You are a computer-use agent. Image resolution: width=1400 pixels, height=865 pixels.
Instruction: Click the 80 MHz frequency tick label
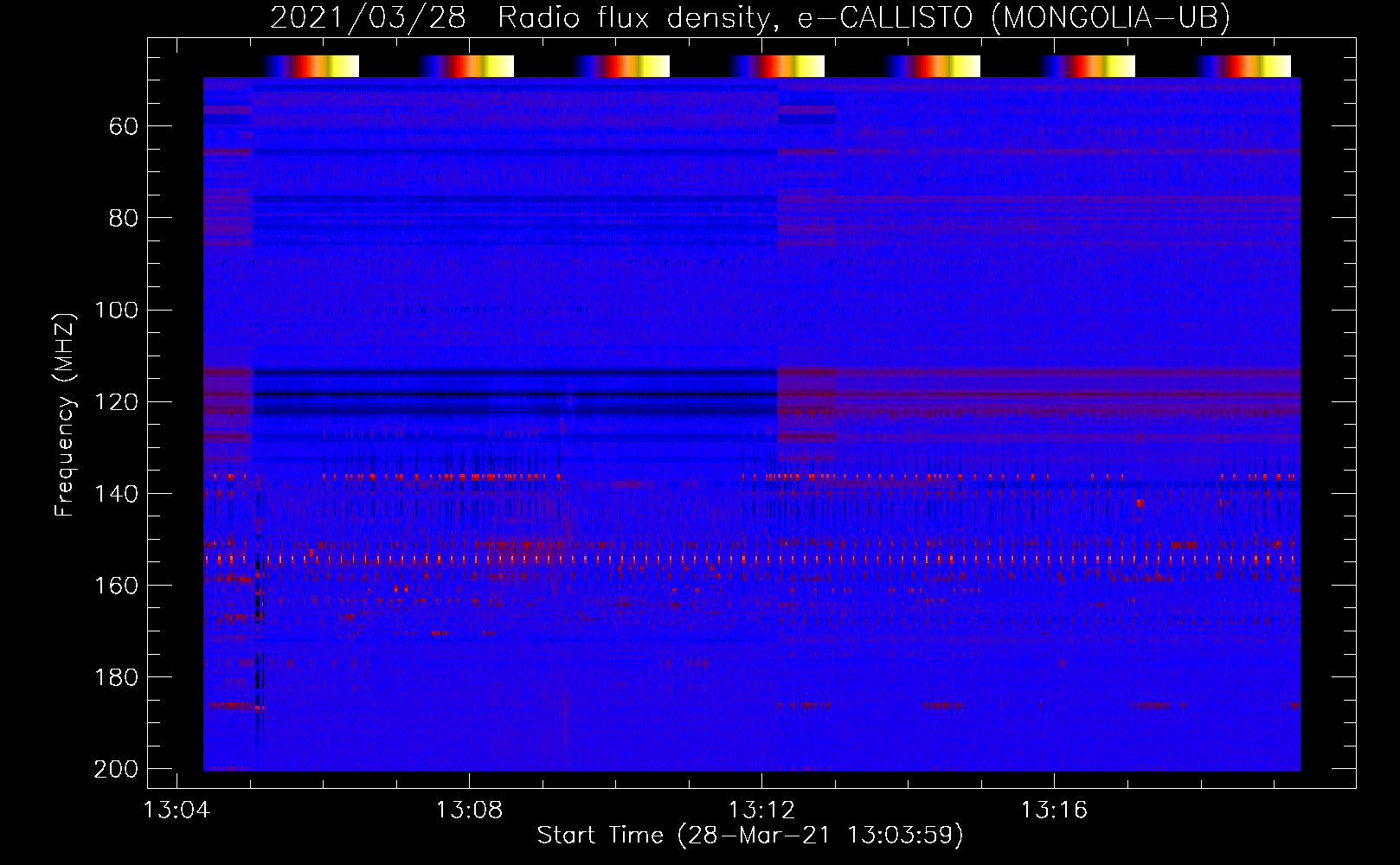coord(123,218)
